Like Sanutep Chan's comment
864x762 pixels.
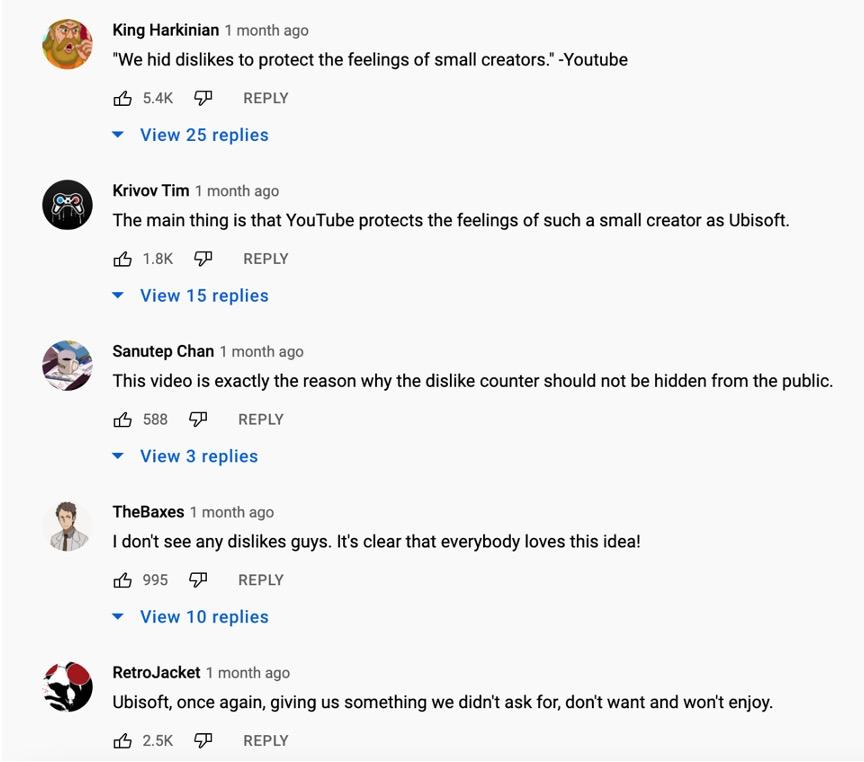click(123, 420)
